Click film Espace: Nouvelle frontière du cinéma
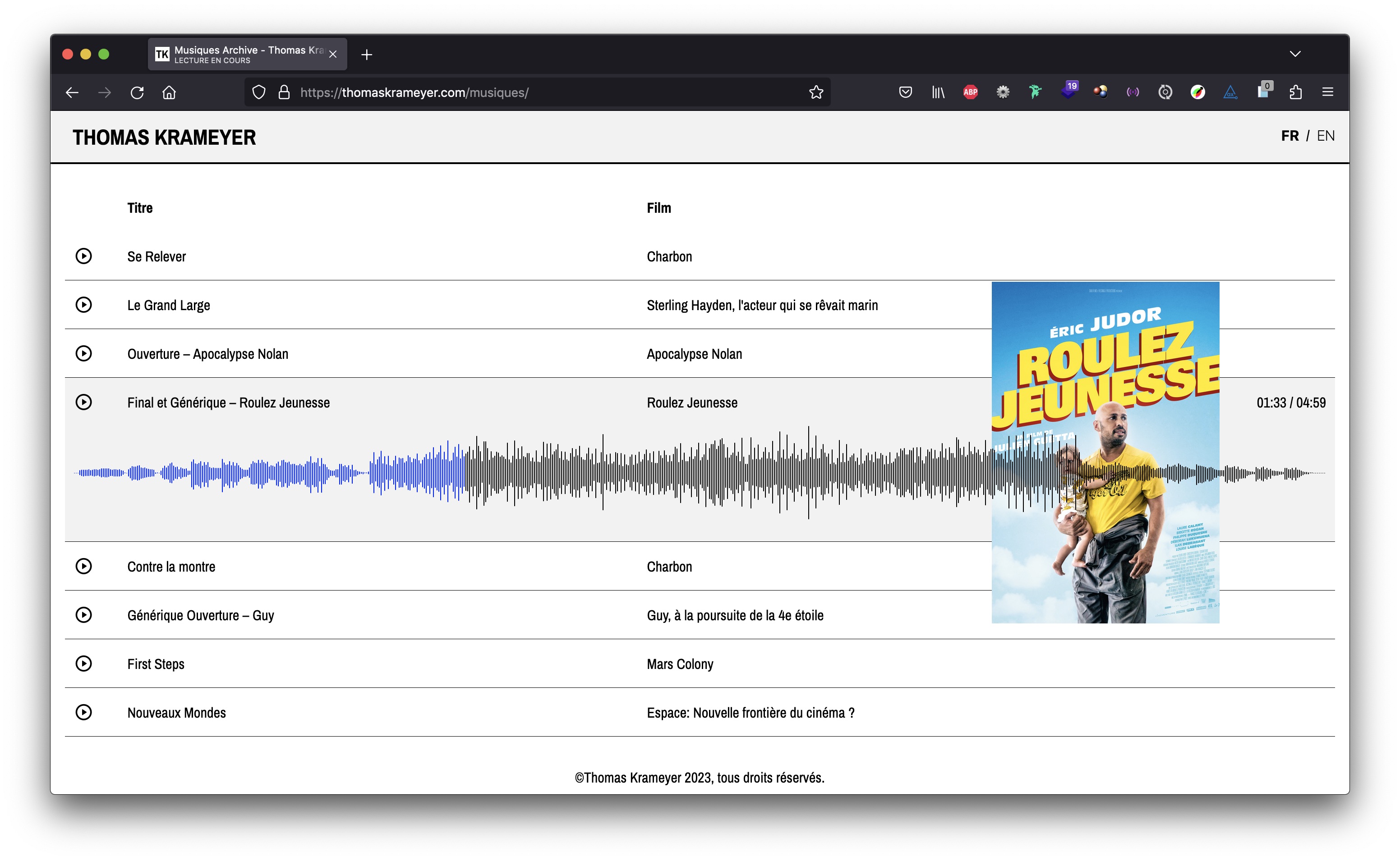The height and width of the screenshot is (861, 1400). click(x=750, y=713)
